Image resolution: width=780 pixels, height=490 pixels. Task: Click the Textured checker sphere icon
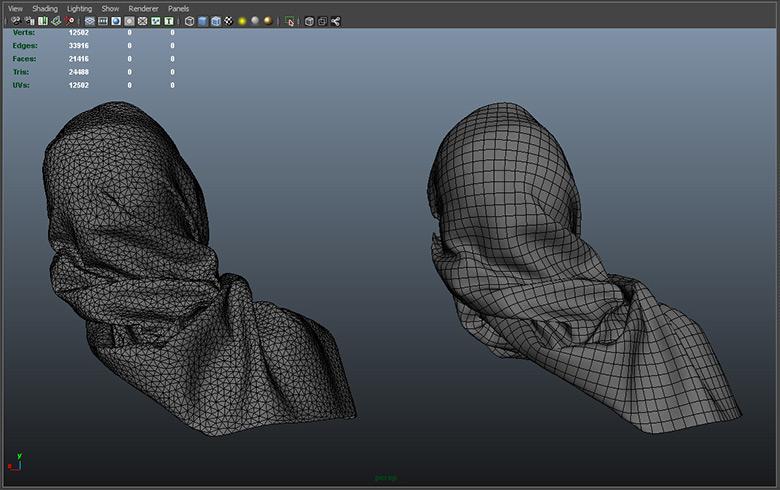point(229,21)
